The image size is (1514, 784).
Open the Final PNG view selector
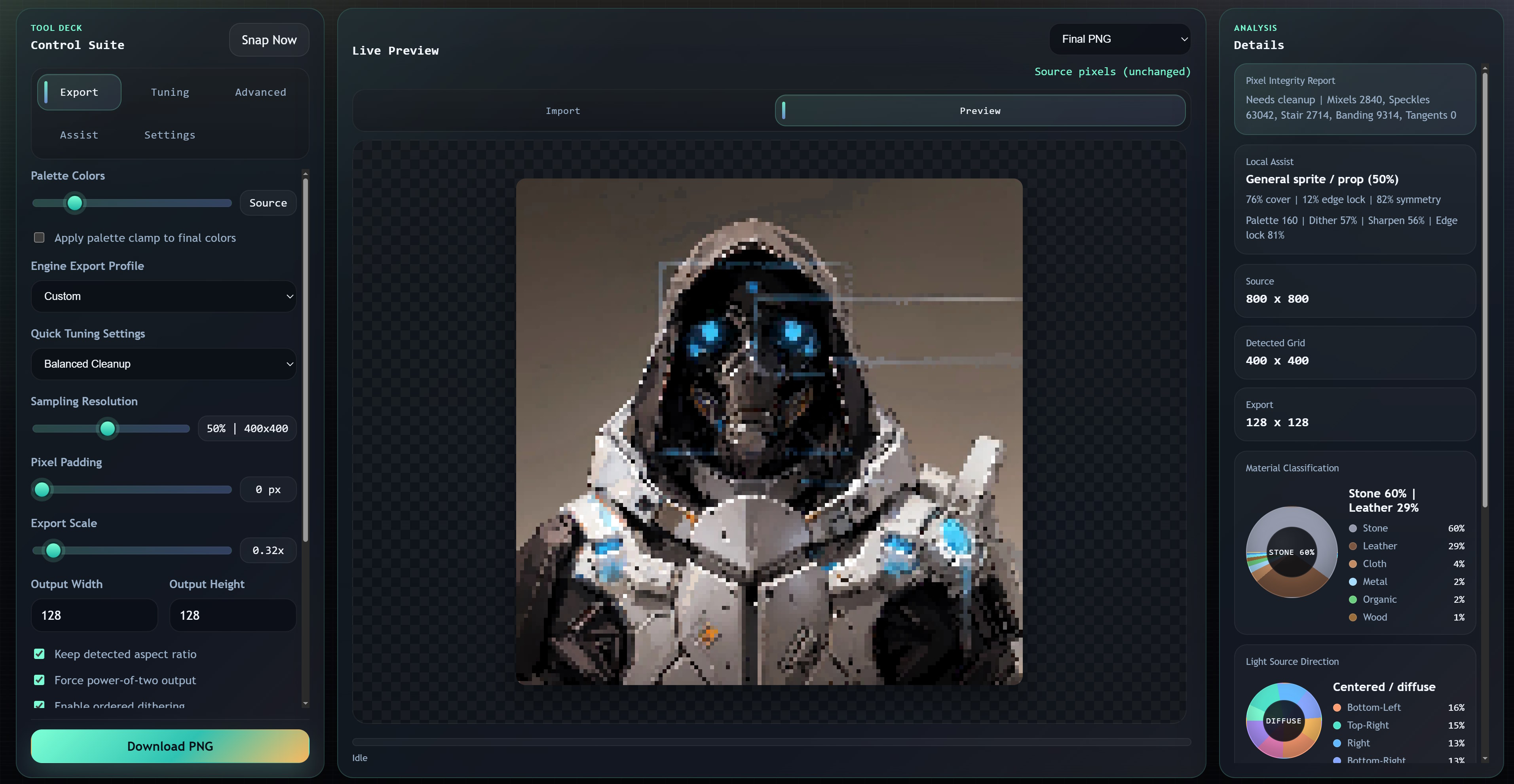1119,39
